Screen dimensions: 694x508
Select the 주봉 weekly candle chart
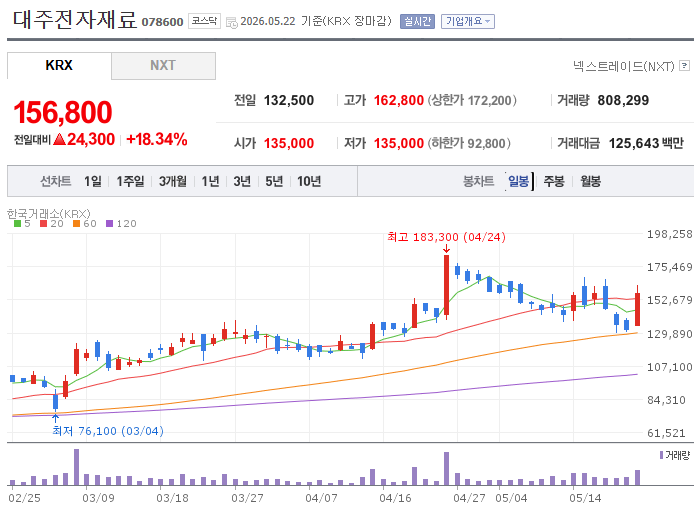pyautogui.click(x=554, y=181)
